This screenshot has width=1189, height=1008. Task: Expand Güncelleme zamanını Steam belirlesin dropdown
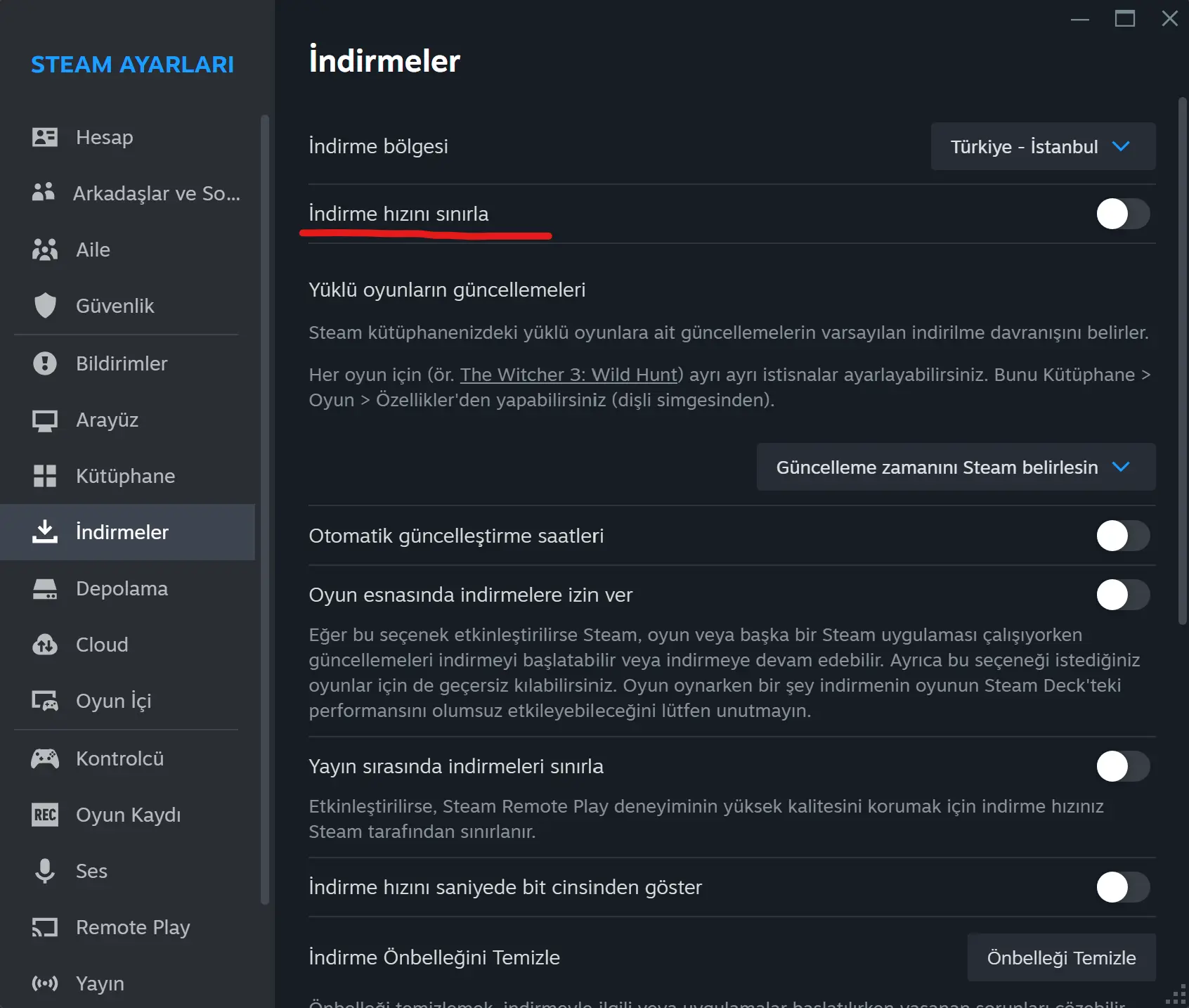pyautogui.click(x=956, y=467)
